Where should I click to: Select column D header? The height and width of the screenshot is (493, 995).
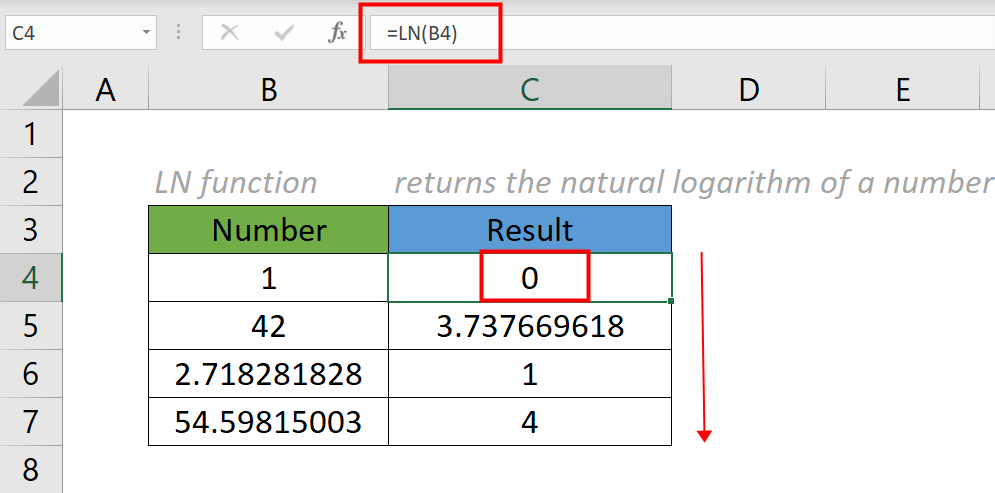[x=748, y=91]
